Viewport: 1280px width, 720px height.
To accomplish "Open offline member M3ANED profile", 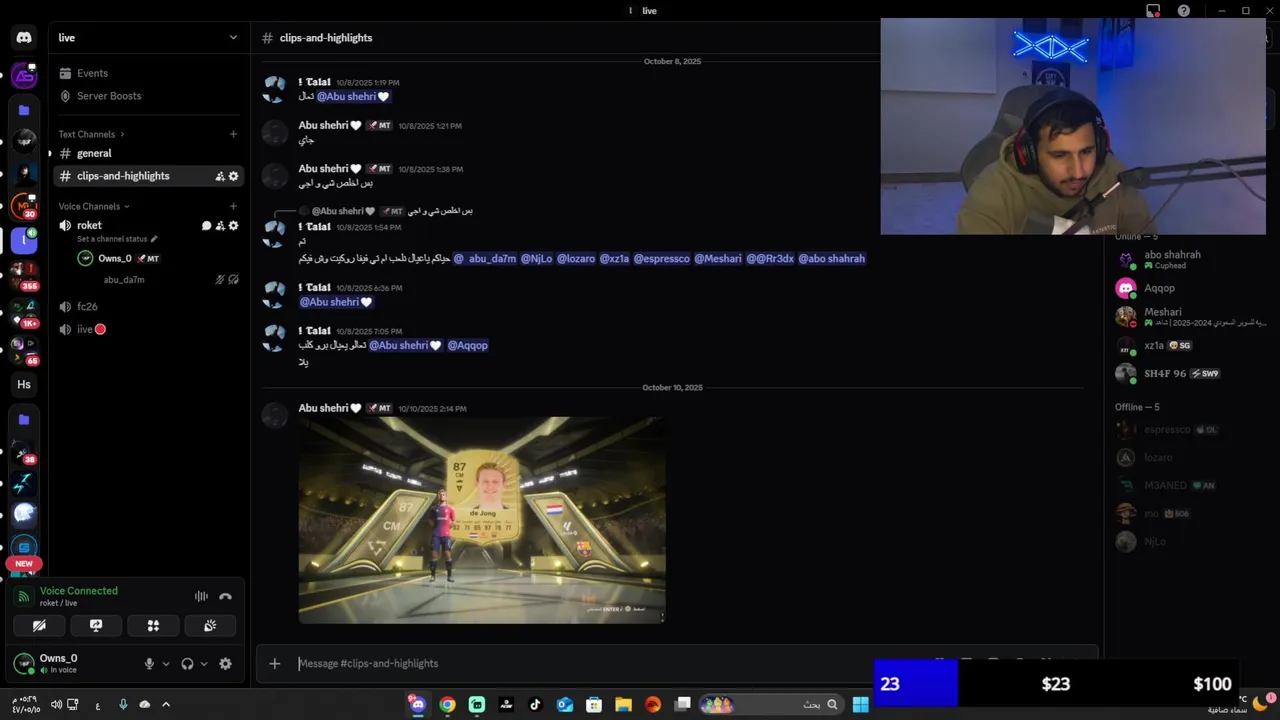I will click(x=1188, y=485).
